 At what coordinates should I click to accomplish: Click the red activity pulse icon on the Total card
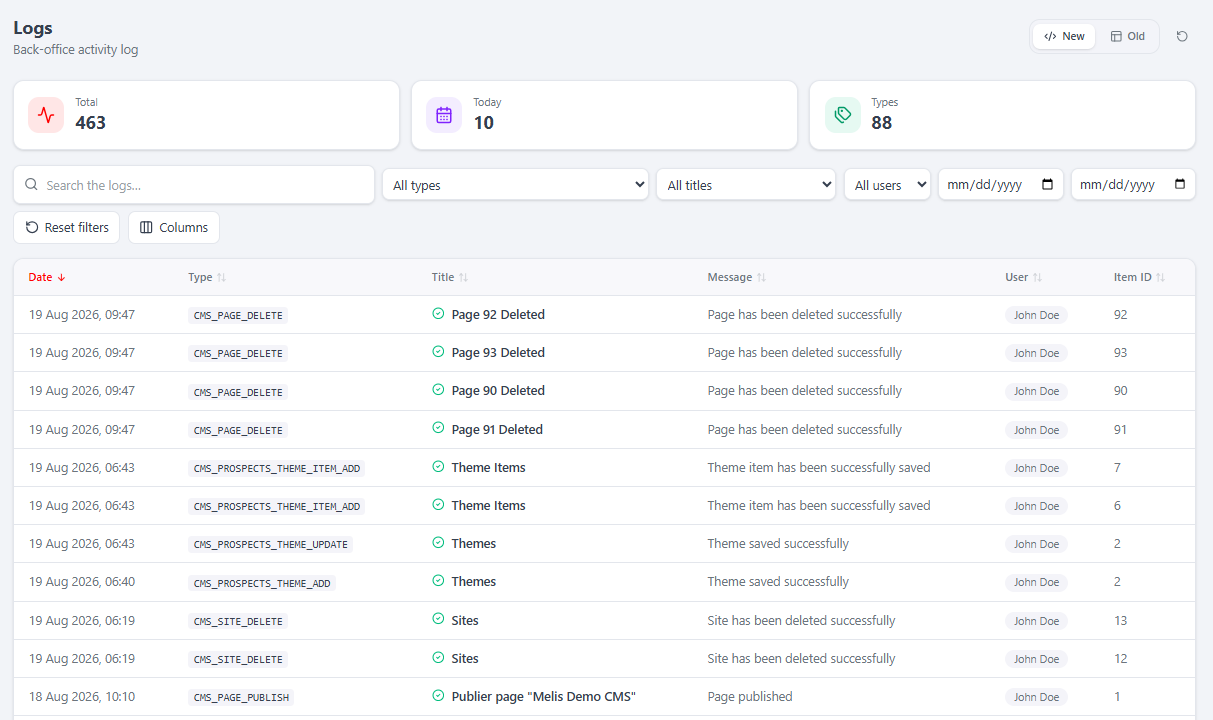tap(46, 115)
